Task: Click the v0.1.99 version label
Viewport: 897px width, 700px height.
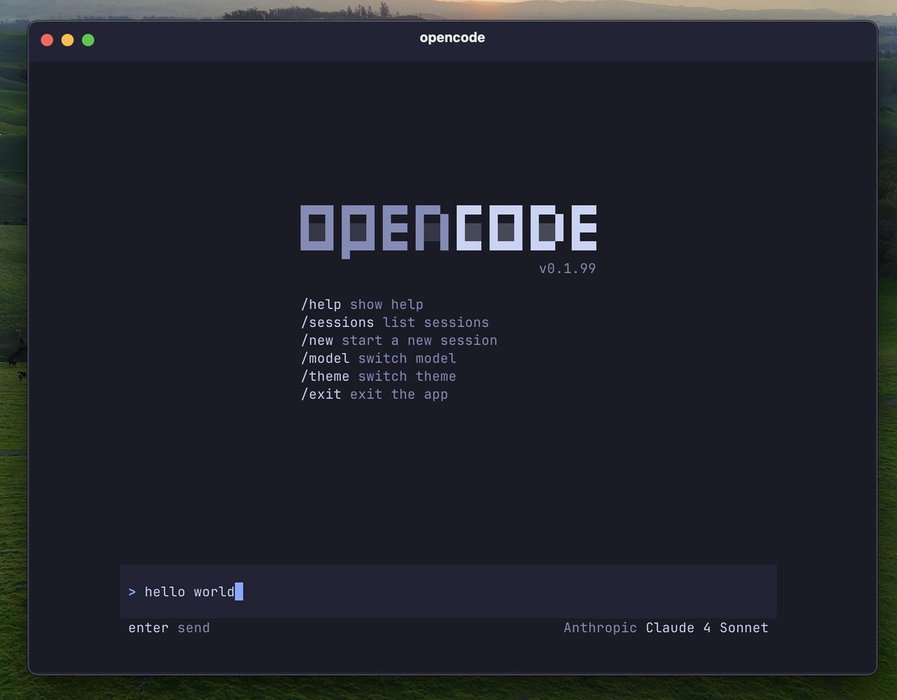Action: [567, 268]
